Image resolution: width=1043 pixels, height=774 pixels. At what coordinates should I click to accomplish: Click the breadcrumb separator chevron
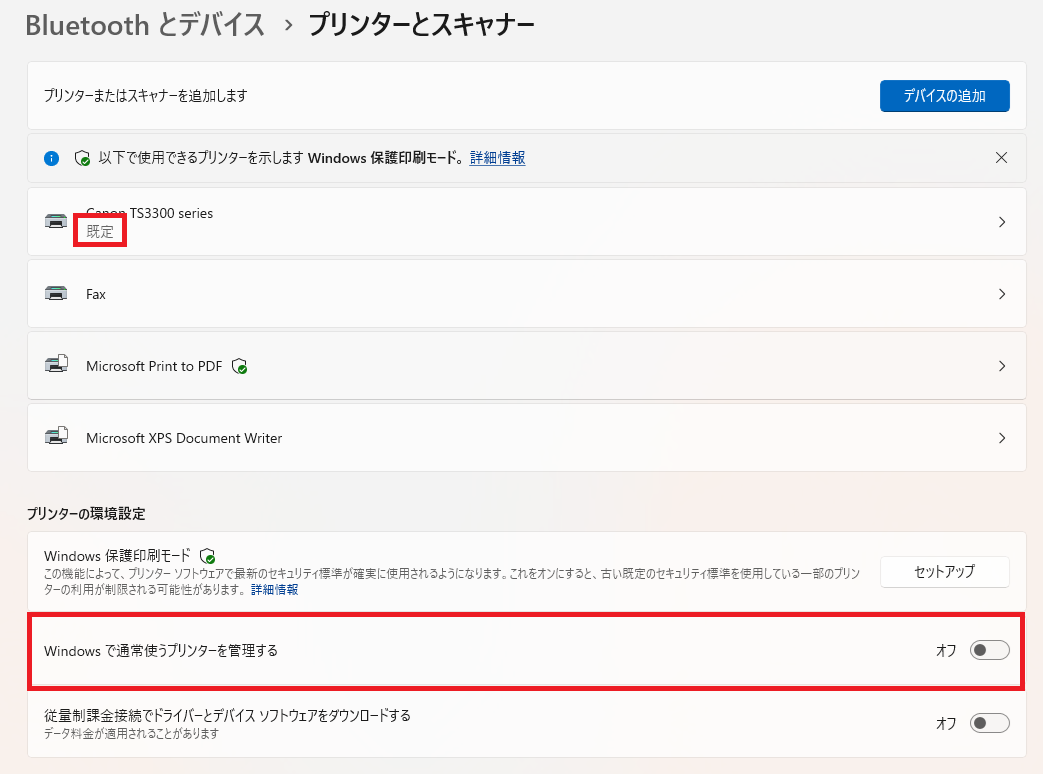pyautogui.click(x=288, y=26)
